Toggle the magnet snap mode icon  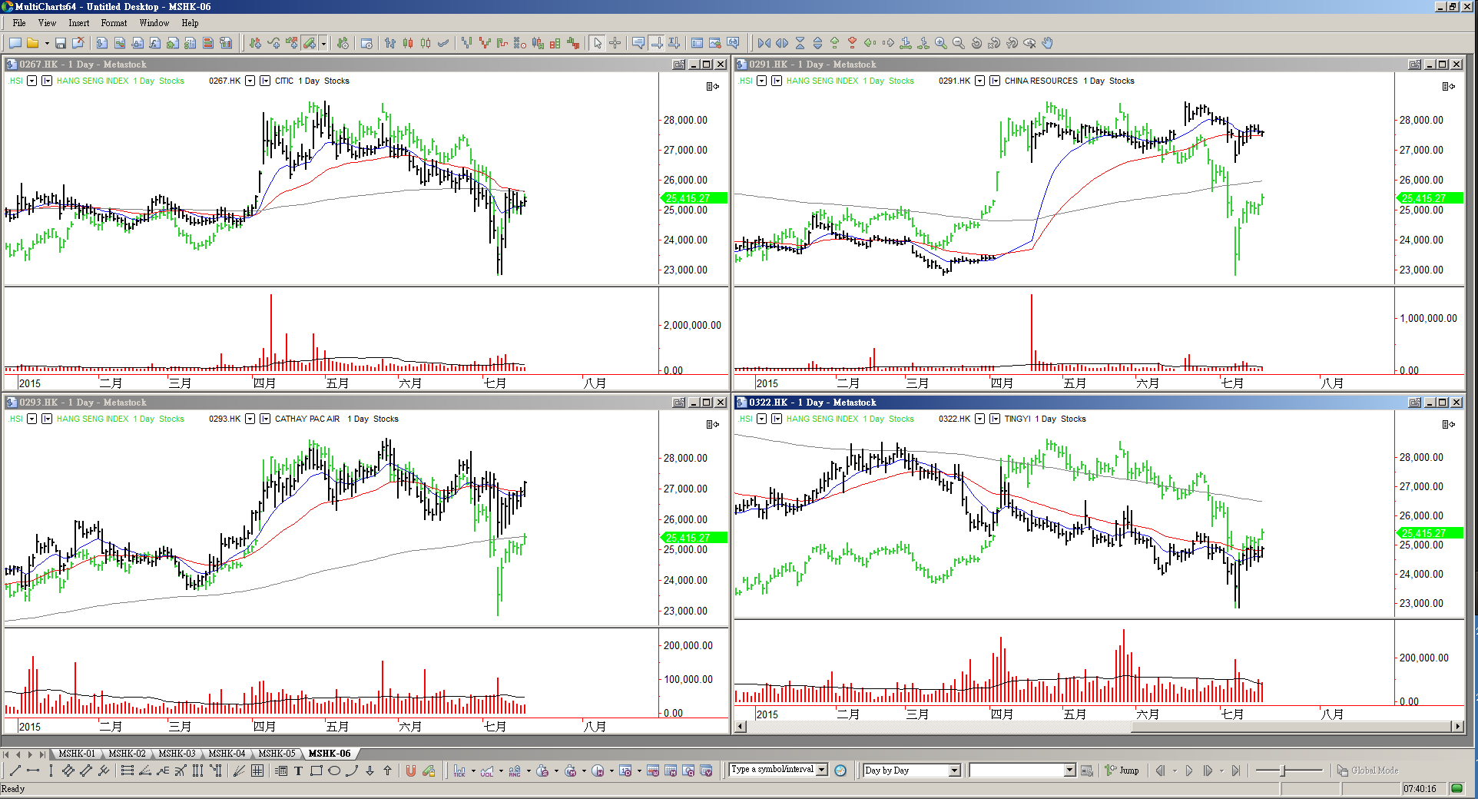point(411,771)
